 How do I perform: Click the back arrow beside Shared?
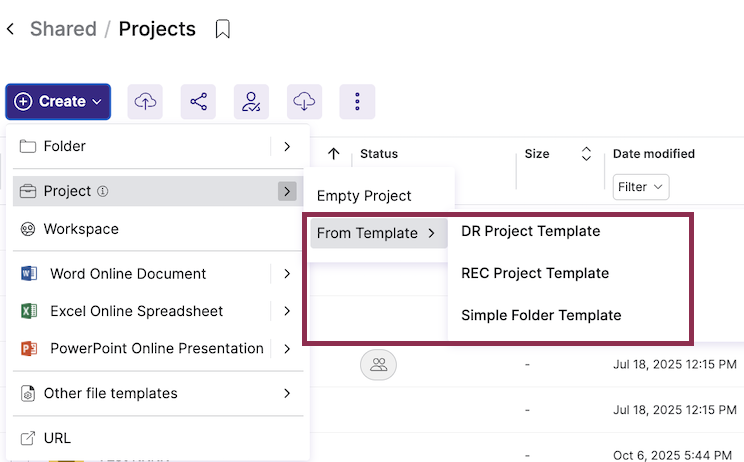(x=10, y=29)
